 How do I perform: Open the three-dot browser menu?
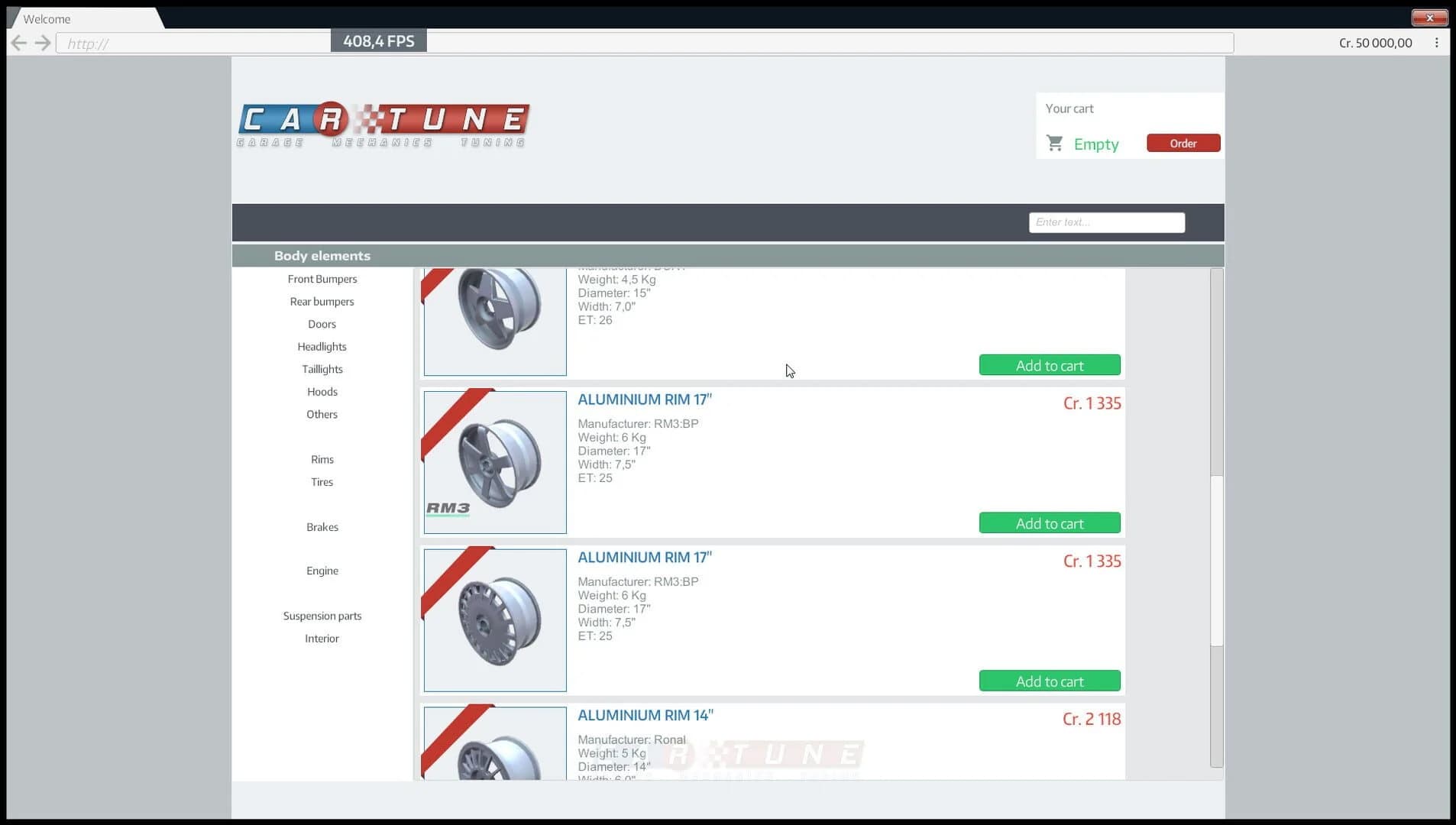pos(1437,43)
